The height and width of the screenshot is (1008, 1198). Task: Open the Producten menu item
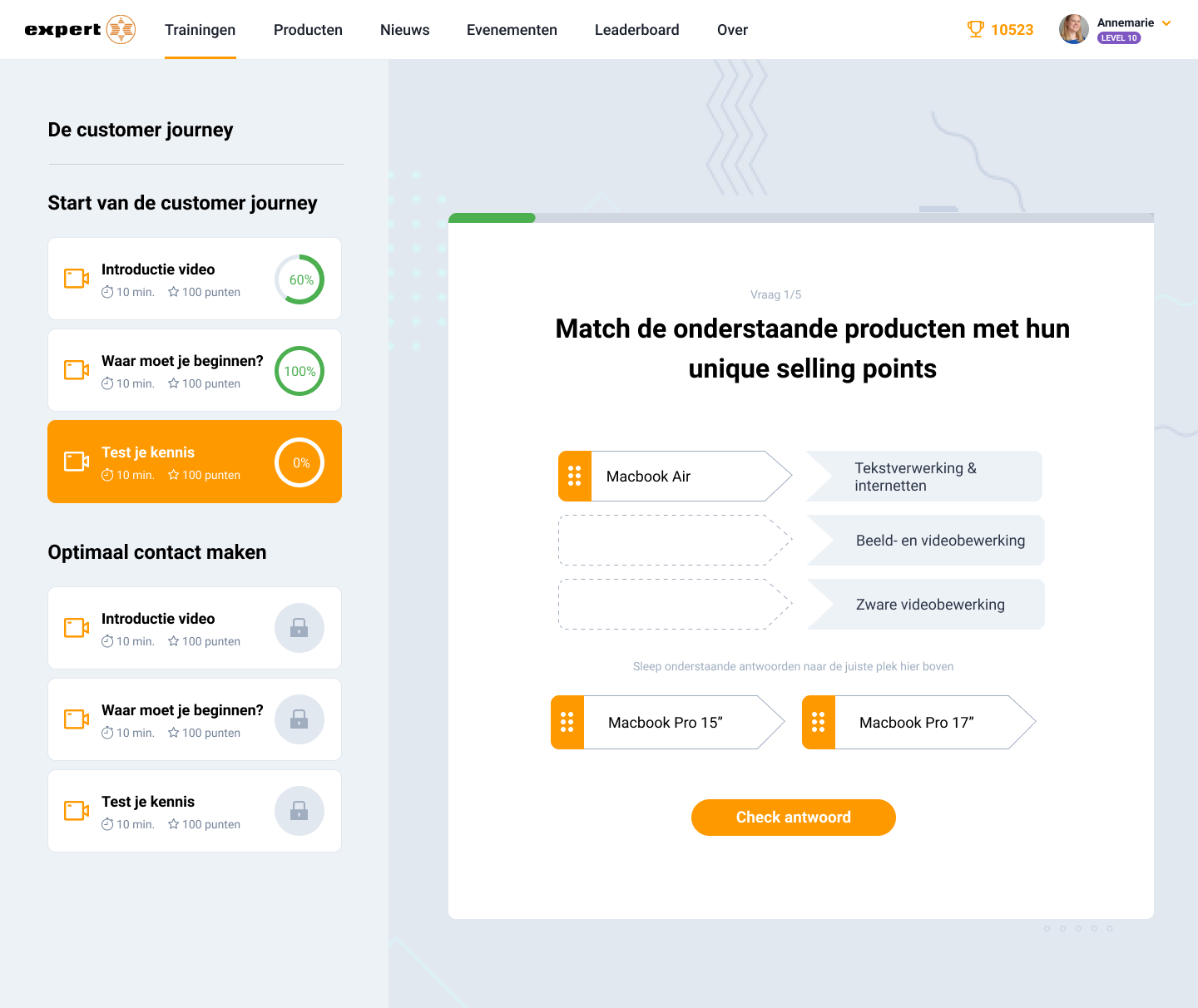(308, 30)
